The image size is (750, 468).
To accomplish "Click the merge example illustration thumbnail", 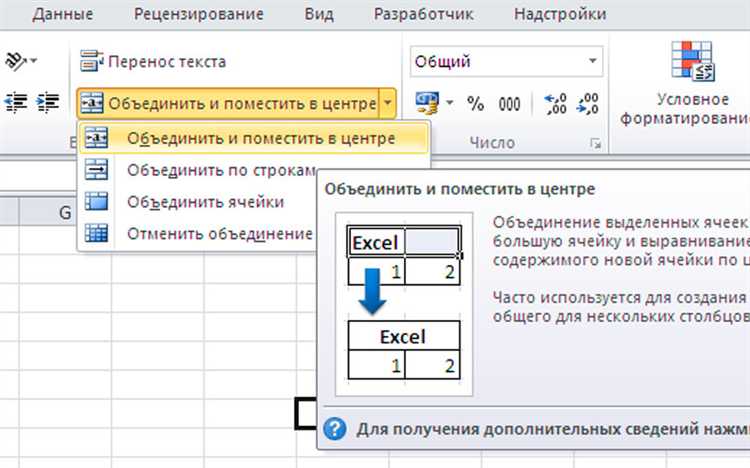I will click(404, 304).
